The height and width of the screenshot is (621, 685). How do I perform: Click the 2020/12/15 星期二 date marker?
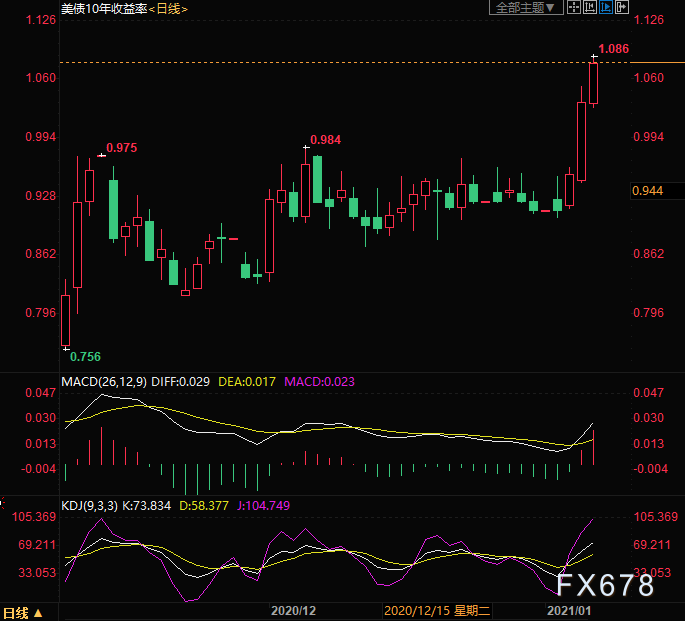(433, 609)
